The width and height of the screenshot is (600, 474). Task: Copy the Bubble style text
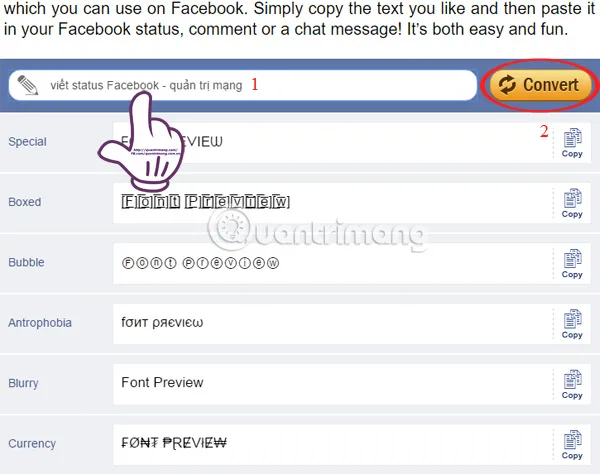[572, 264]
